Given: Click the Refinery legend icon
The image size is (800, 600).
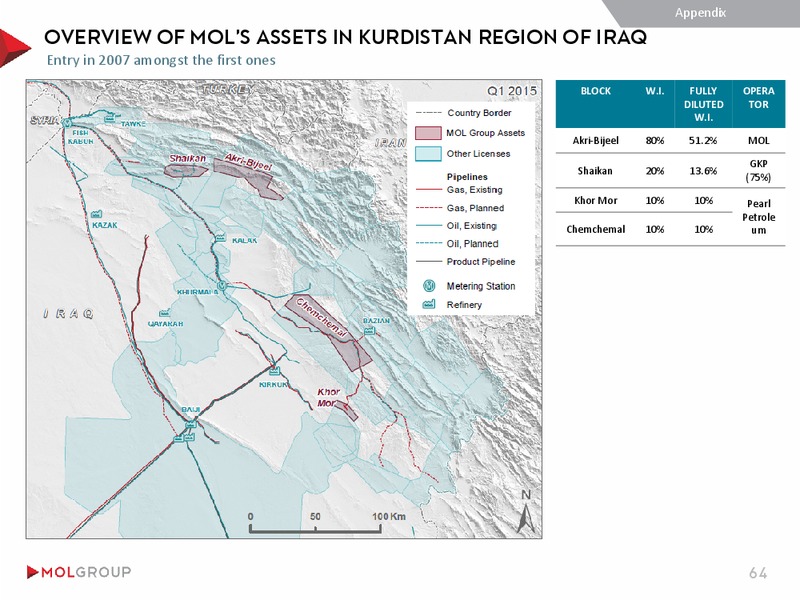Looking at the screenshot, I should coord(429,304).
